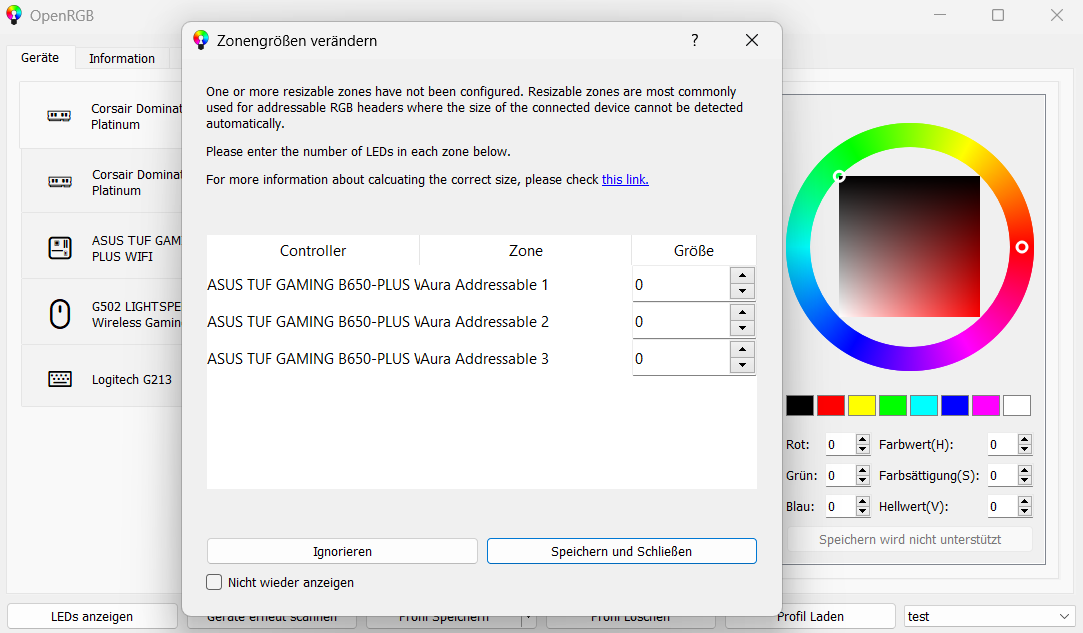
Task: Click the Grün value down arrow
Action: point(862,480)
